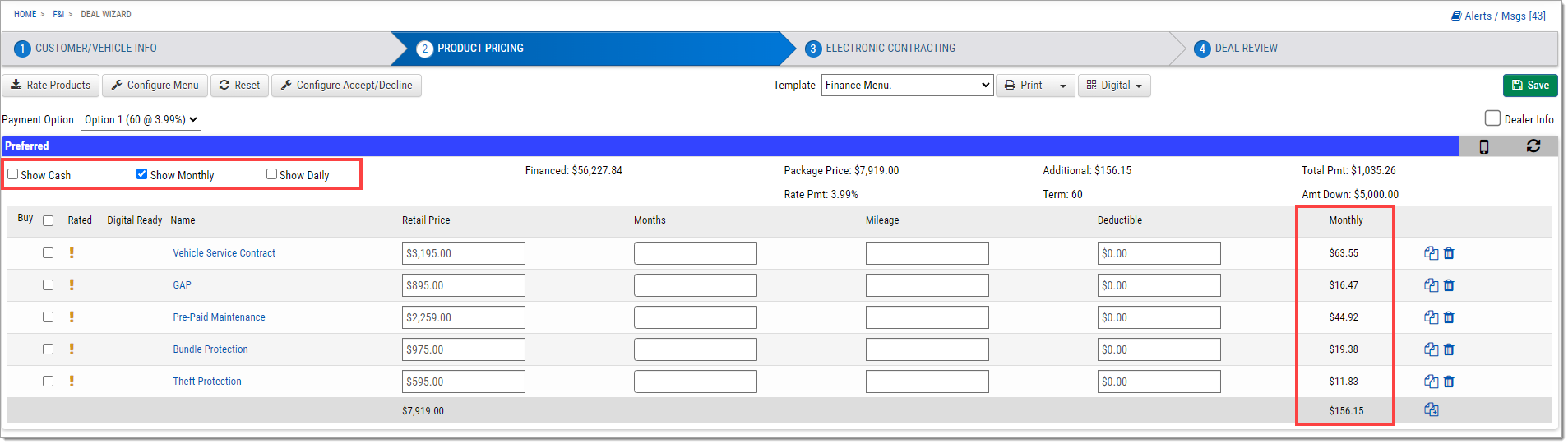This screenshot has width=1568, height=444.
Task: Click the copy icon in totals row
Action: pos(1431,409)
